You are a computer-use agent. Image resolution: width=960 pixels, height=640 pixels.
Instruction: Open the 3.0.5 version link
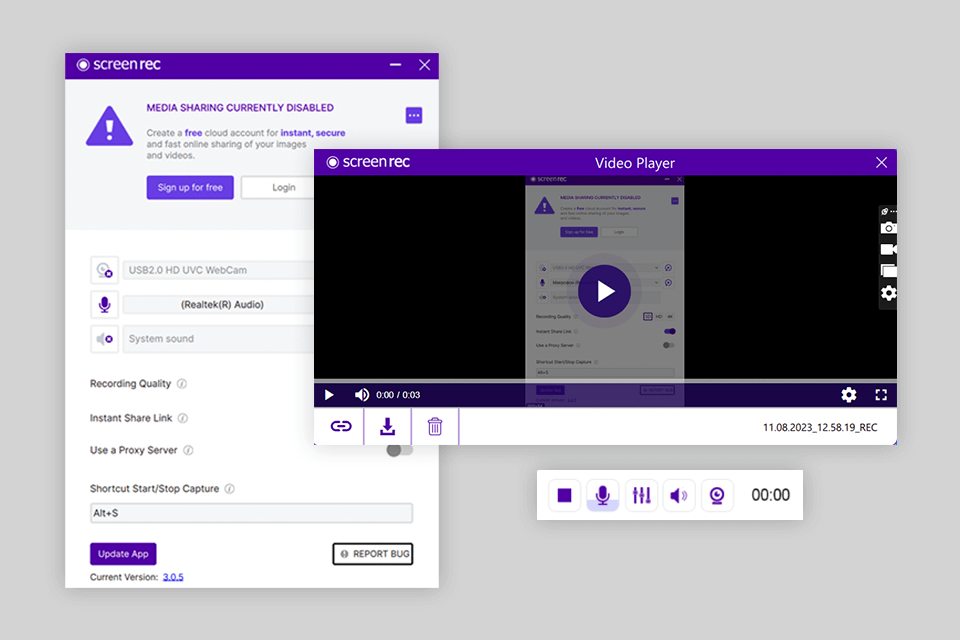(173, 577)
